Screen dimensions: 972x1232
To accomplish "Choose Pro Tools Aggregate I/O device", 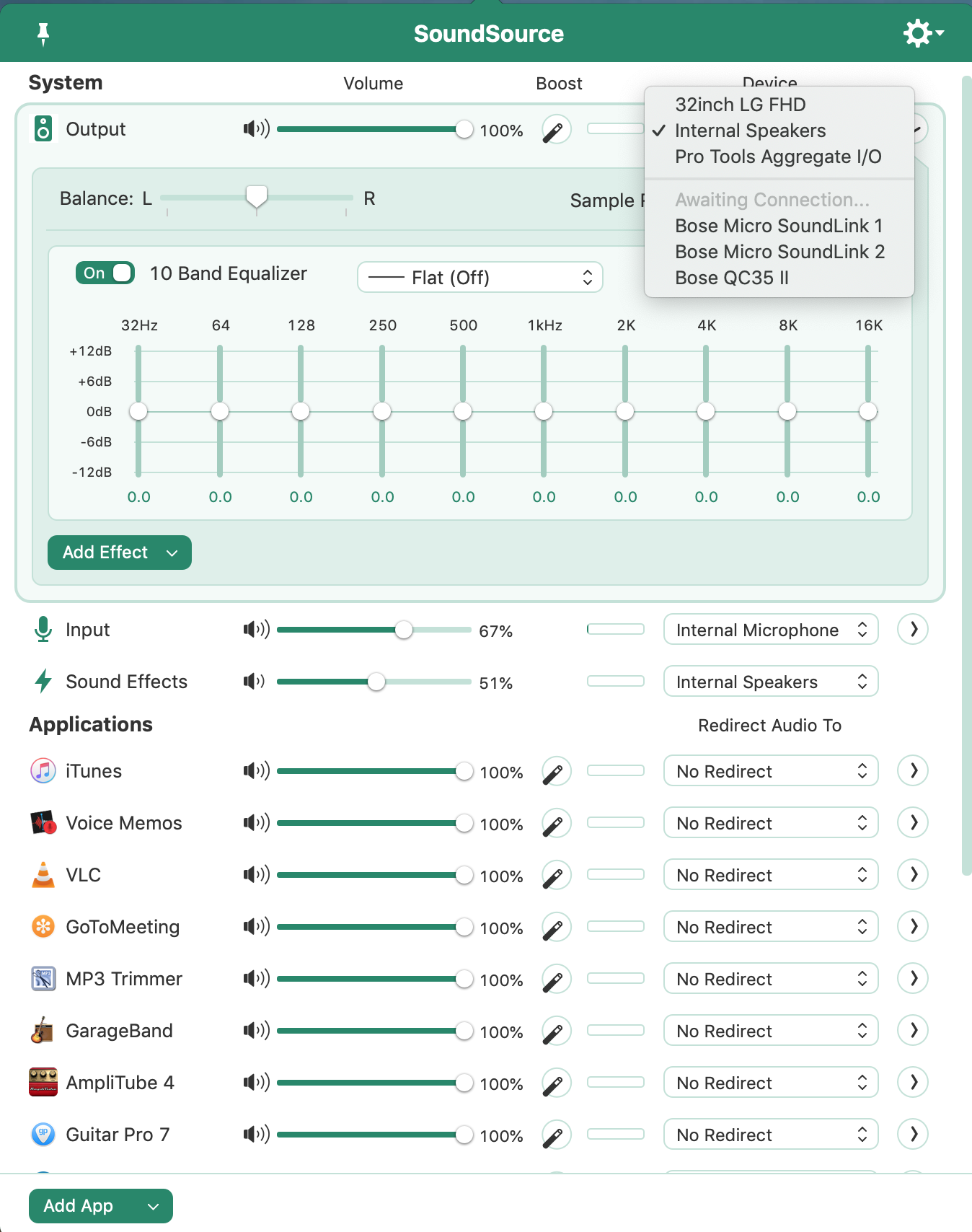I will [x=779, y=157].
